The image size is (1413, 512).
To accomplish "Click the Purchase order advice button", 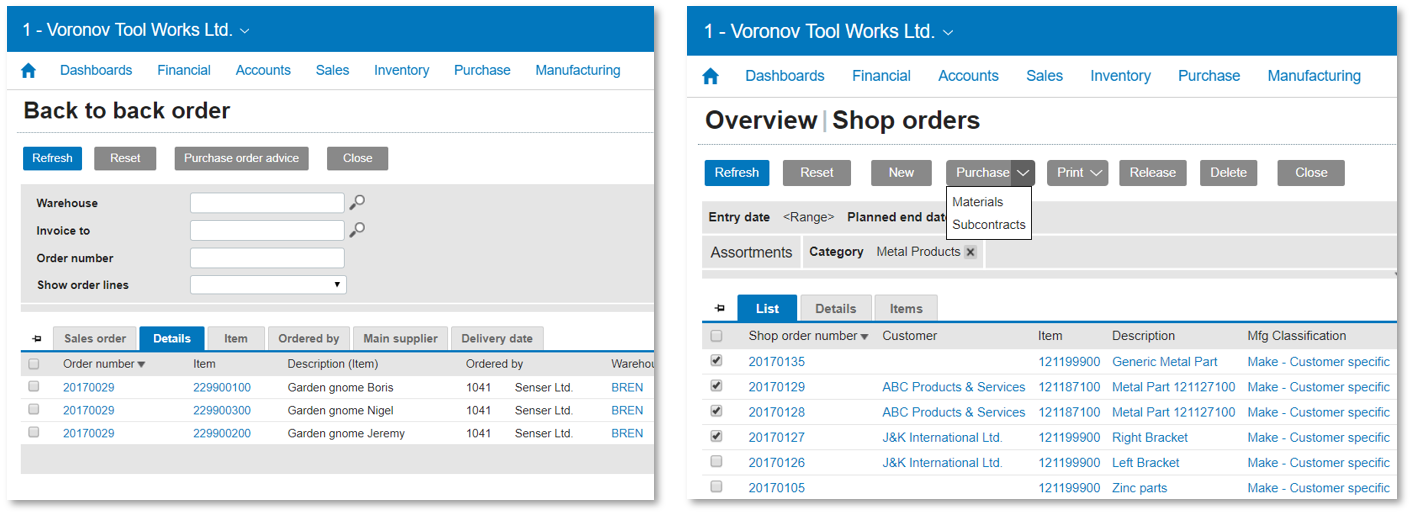I will (x=241, y=158).
